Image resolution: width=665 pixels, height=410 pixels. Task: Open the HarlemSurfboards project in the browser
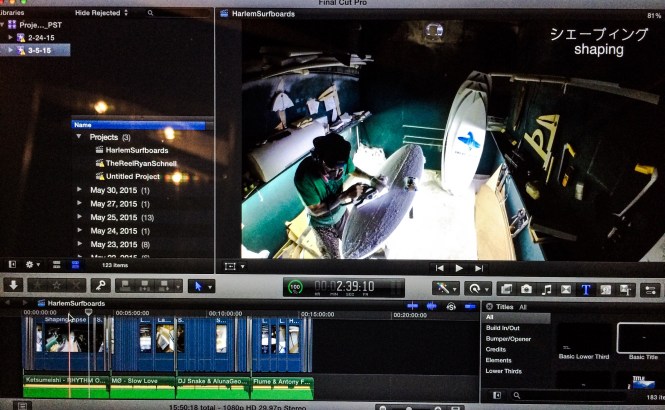(136, 150)
